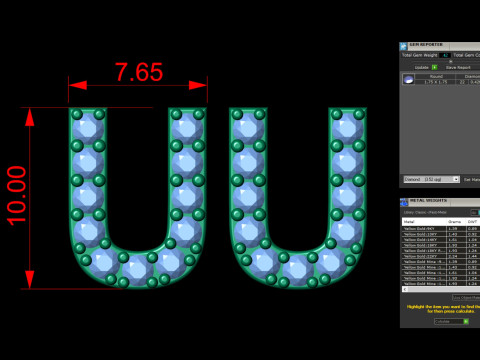Click the Calculate field in Metal Weights
Viewport: 480px width, 360px height.
449,321
